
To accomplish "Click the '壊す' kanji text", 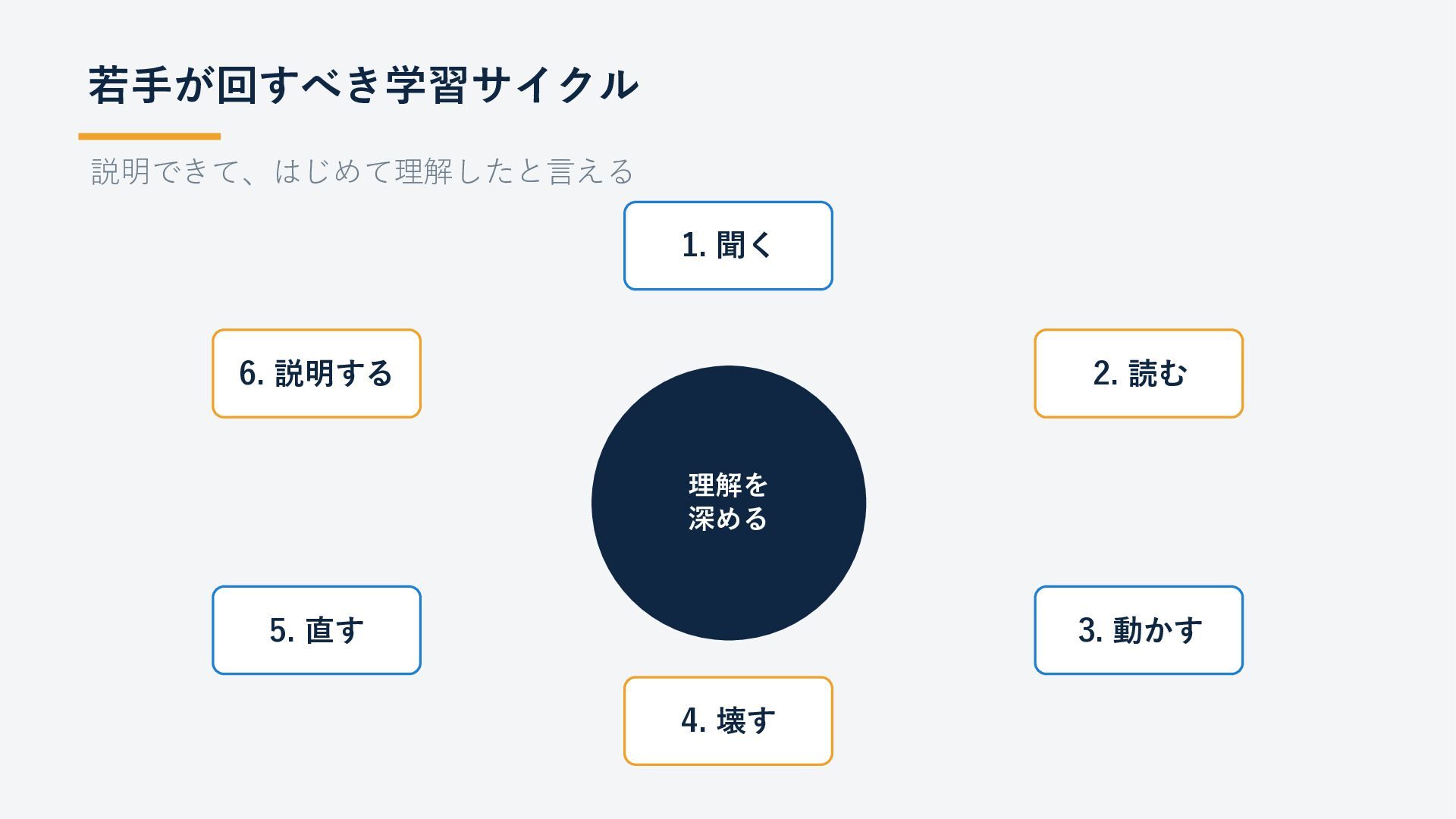I will [x=746, y=721].
